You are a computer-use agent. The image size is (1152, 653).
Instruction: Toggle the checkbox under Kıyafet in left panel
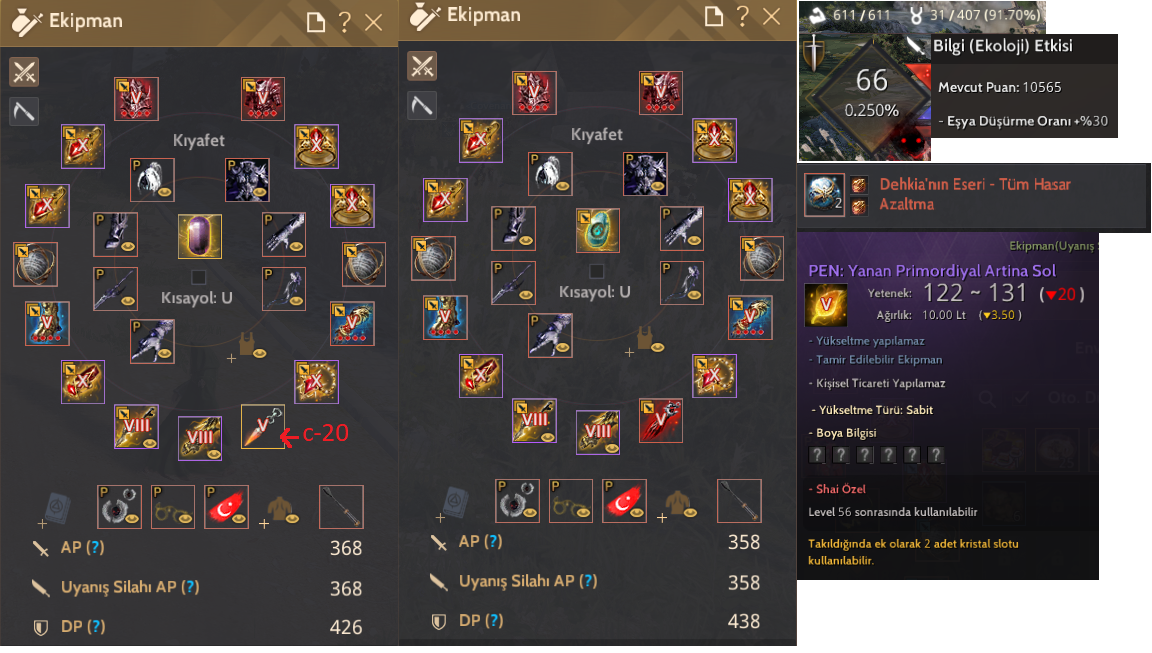(x=198, y=277)
